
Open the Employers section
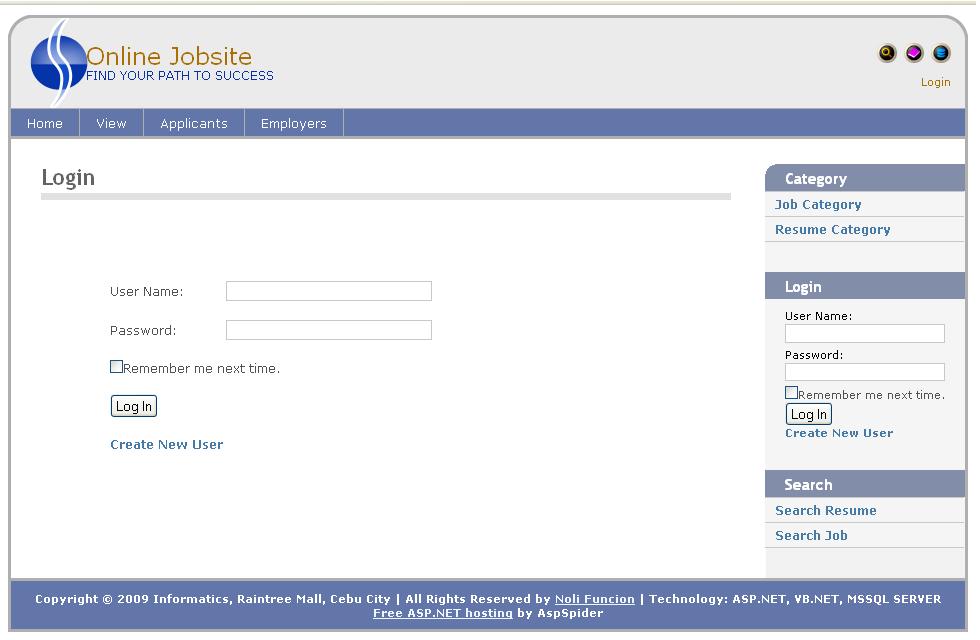[x=293, y=123]
